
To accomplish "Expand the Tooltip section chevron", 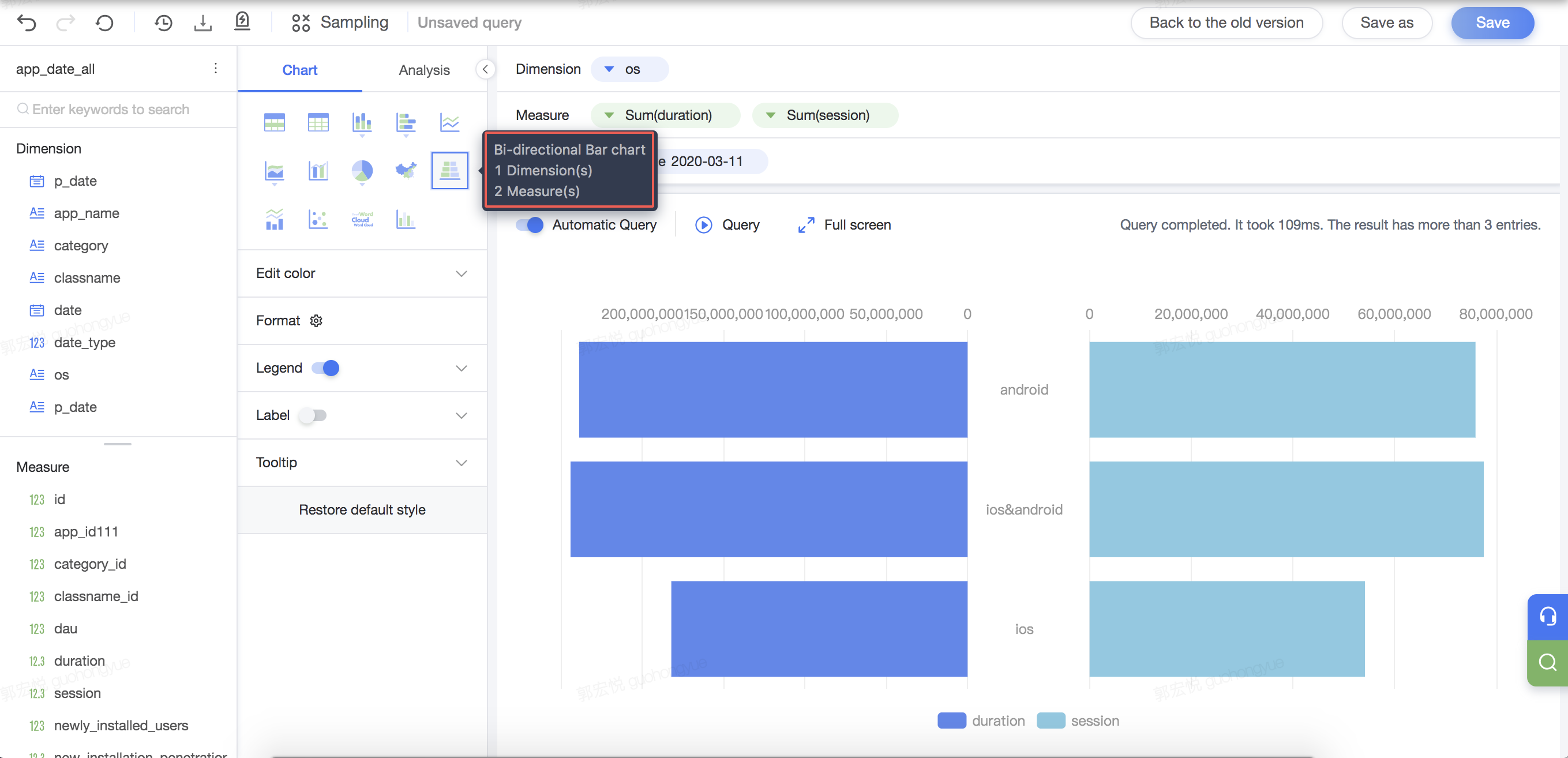I will [462, 463].
